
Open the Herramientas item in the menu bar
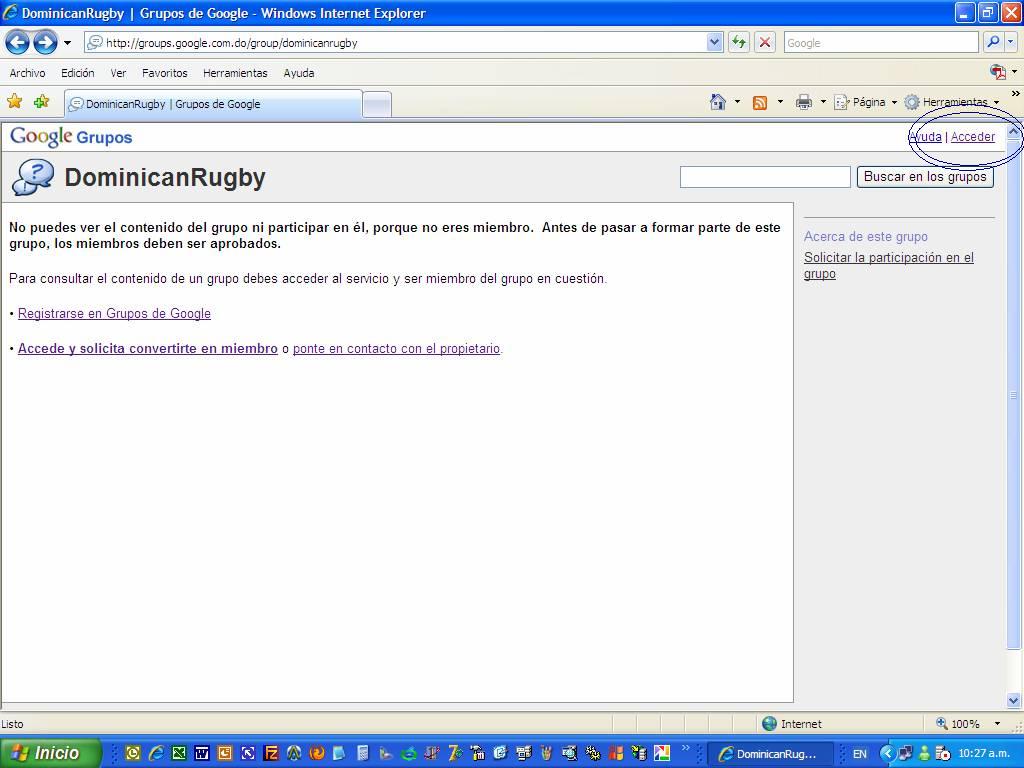point(235,73)
